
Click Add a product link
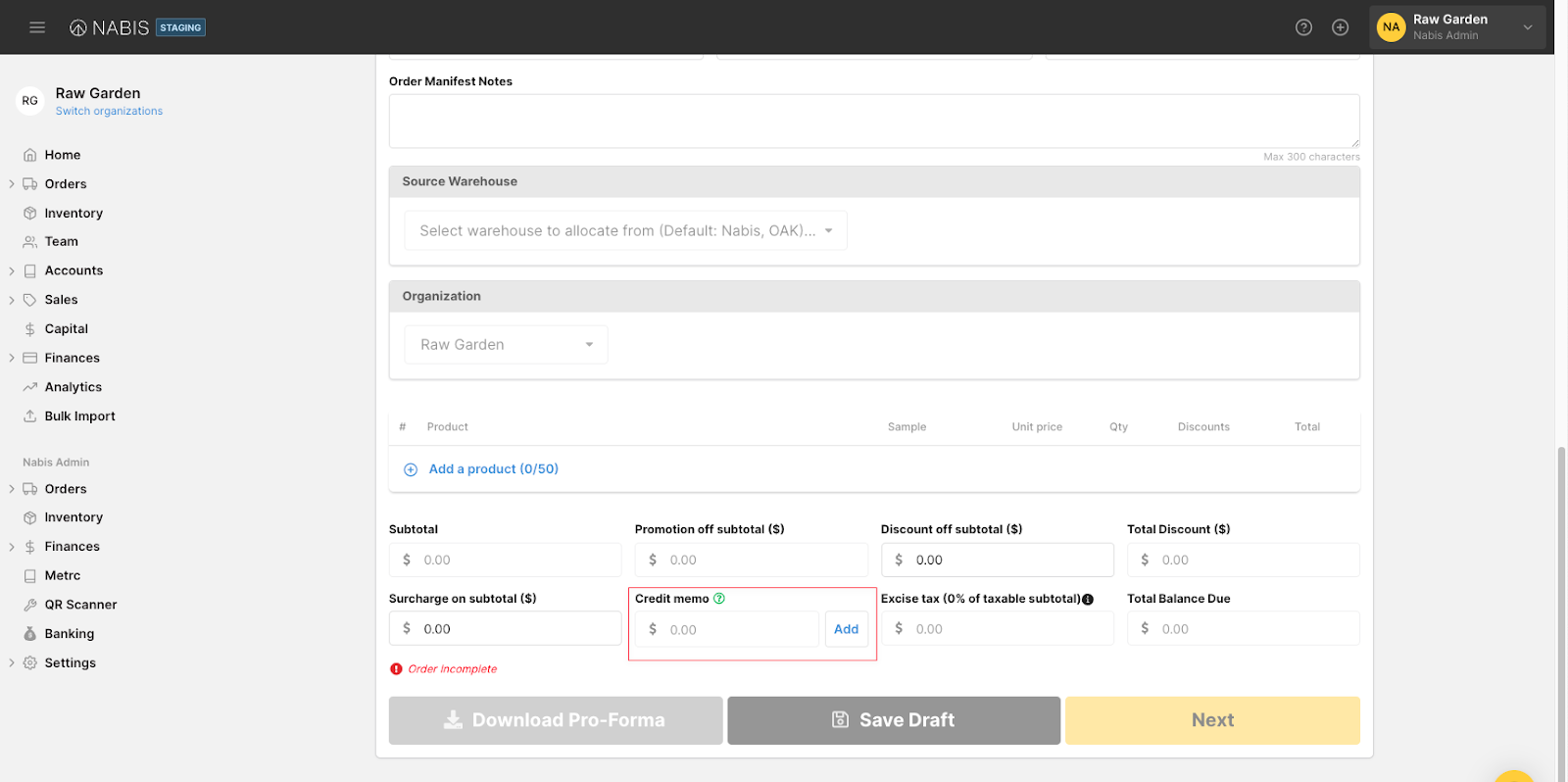pos(493,469)
